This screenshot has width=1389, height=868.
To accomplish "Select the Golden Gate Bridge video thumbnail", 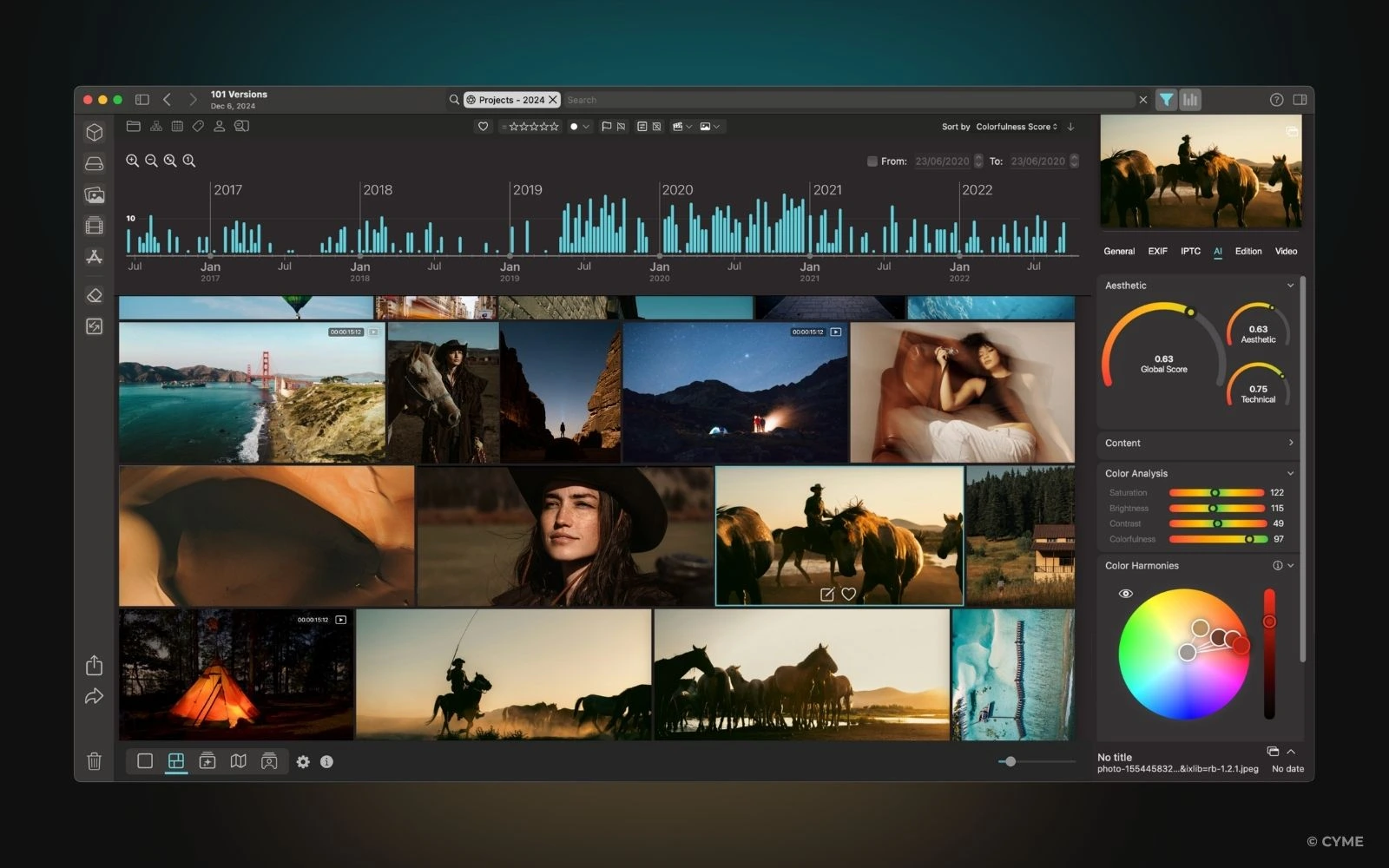I will [x=251, y=392].
